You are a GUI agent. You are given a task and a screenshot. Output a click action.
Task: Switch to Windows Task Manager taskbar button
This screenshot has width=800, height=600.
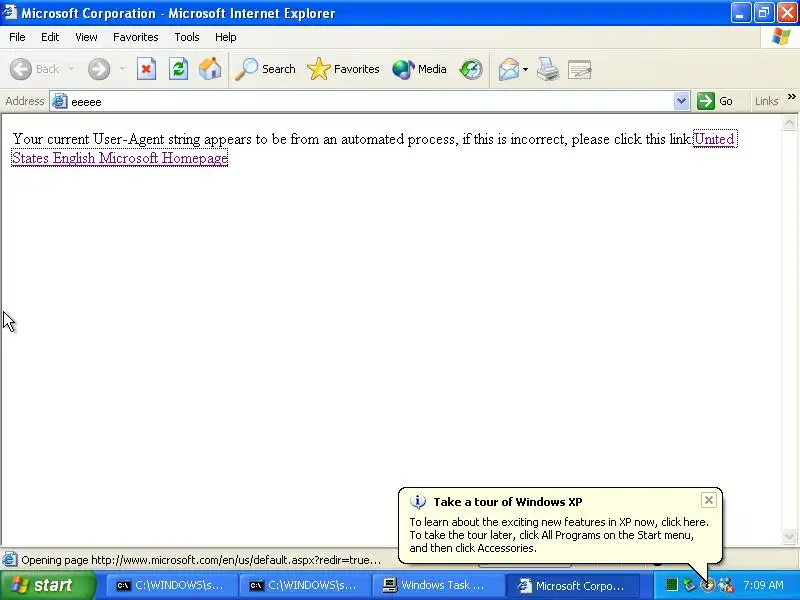pyautogui.click(x=438, y=585)
